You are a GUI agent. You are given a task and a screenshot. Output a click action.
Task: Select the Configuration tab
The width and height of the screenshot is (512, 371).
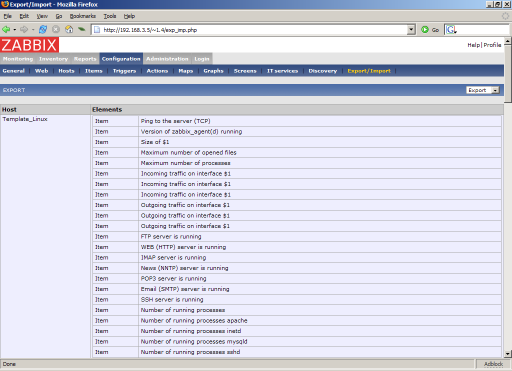click(x=121, y=59)
